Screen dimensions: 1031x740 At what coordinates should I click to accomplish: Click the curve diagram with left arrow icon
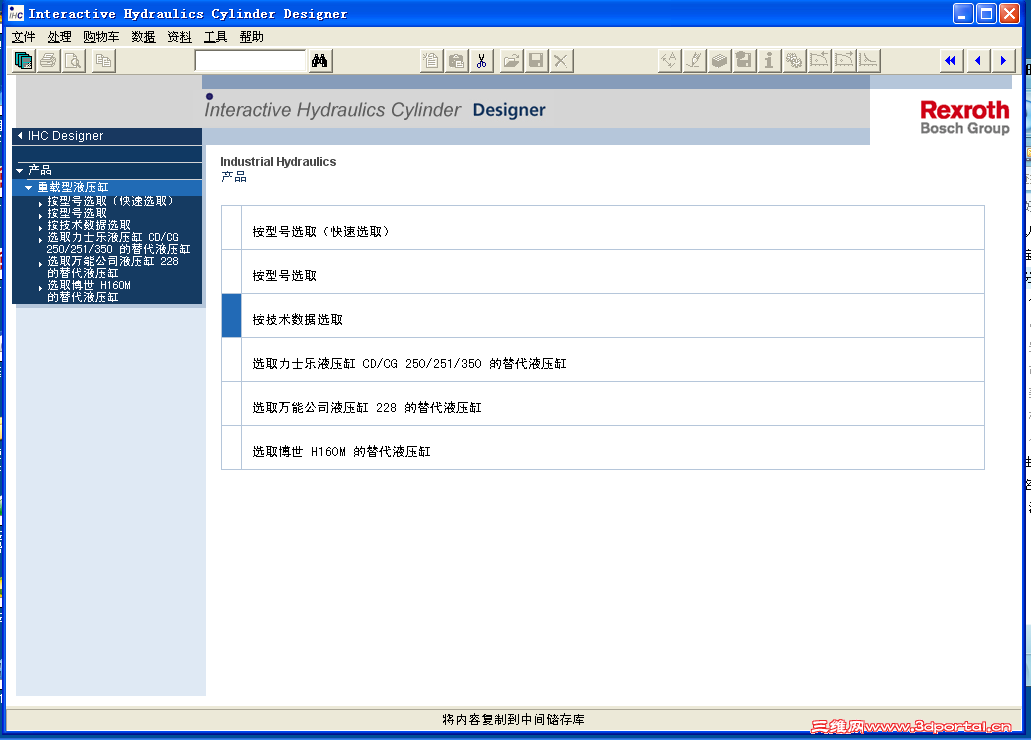pyautogui.click(x=819, y=61)
